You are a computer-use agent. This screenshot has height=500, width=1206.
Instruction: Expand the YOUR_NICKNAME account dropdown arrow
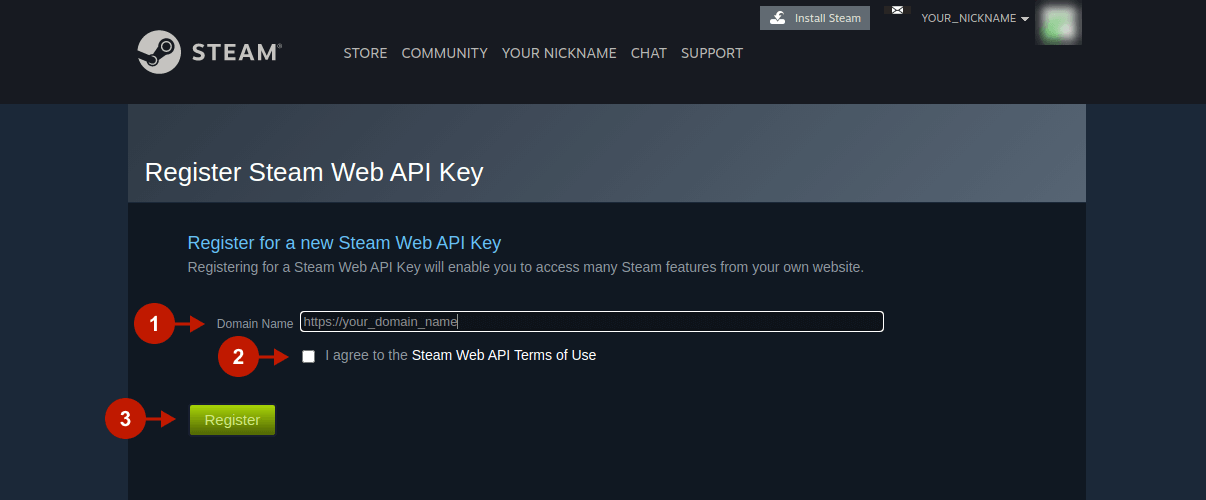coord(1025,19)
